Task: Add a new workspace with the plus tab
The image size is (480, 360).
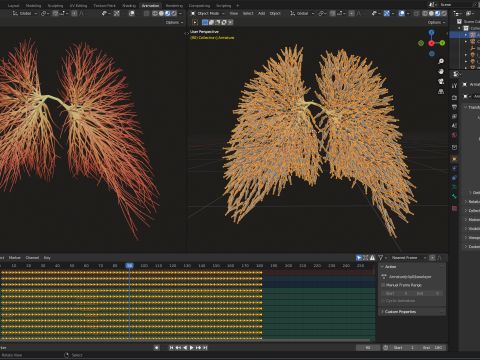Action: point(237,5)
